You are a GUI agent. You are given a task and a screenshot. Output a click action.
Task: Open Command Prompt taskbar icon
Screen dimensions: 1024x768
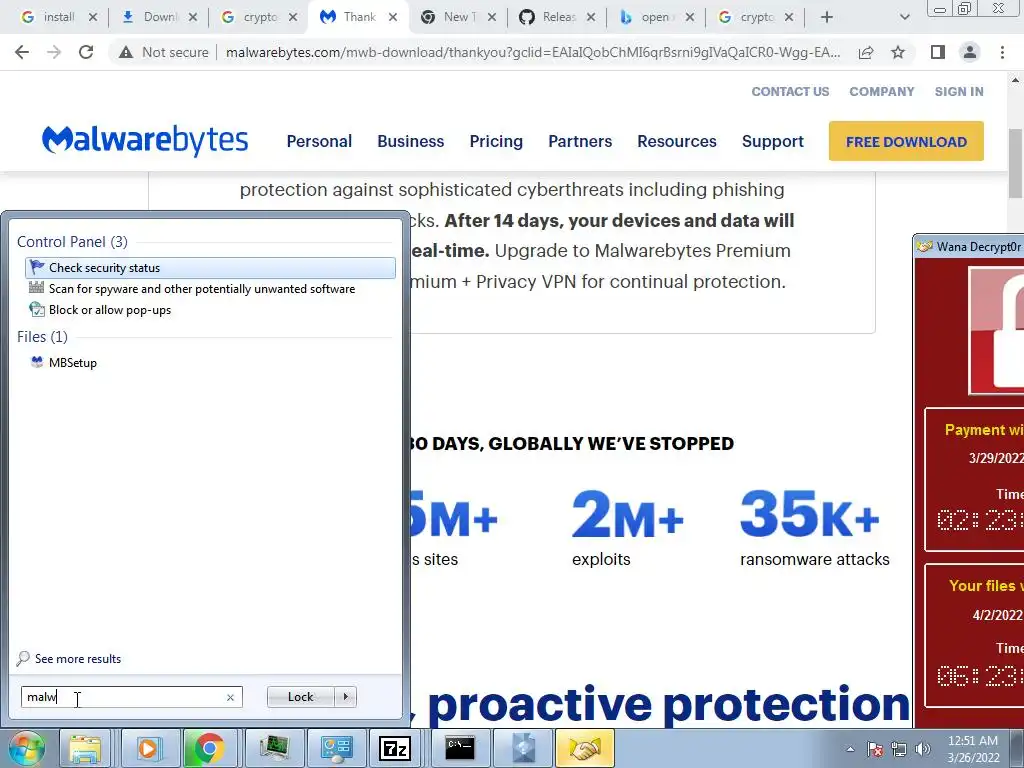(460, 748)
